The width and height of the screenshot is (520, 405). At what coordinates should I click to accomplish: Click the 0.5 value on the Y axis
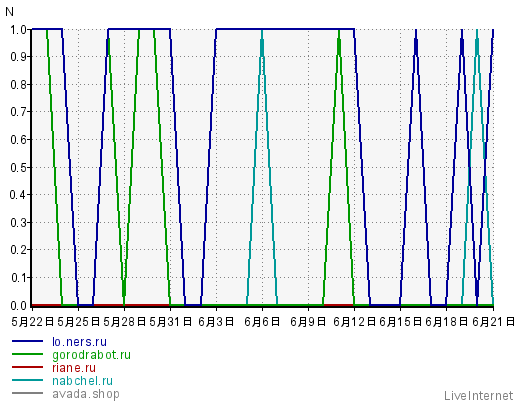18,167
